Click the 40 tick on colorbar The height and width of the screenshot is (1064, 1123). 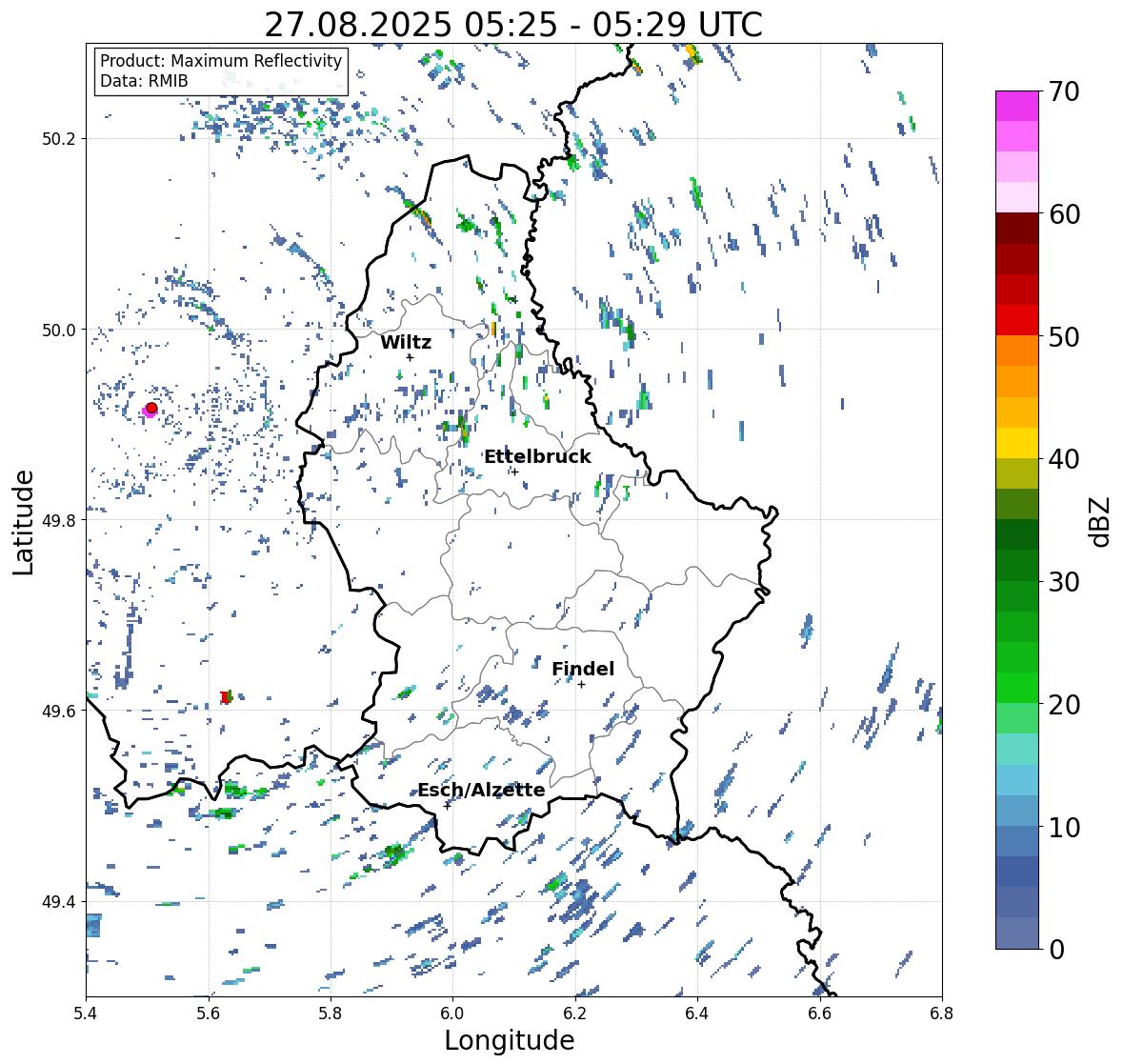point(1064,459)
